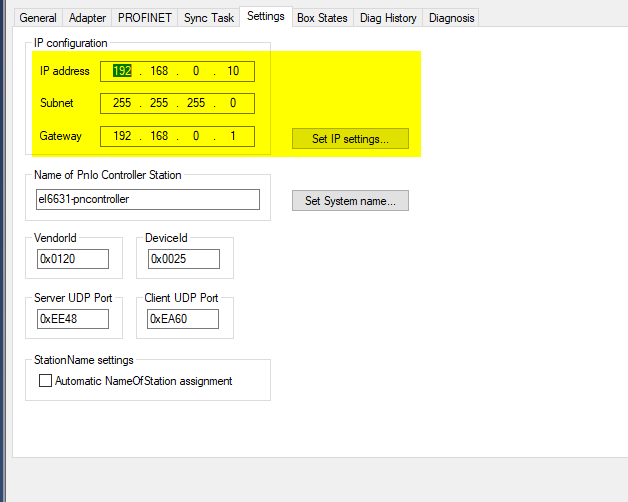Focus the PnIo Controller Station name field

(147, 199)
